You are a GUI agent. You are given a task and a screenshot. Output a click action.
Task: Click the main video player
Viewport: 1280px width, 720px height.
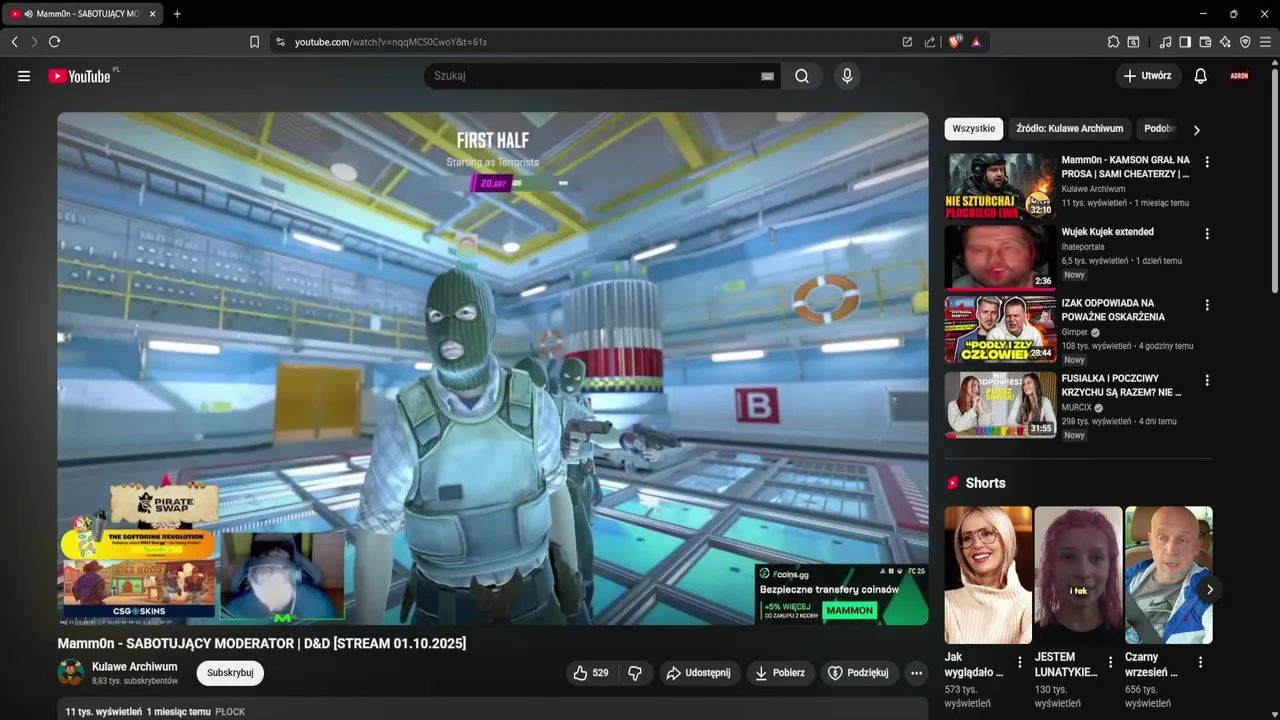click(493, 368)
